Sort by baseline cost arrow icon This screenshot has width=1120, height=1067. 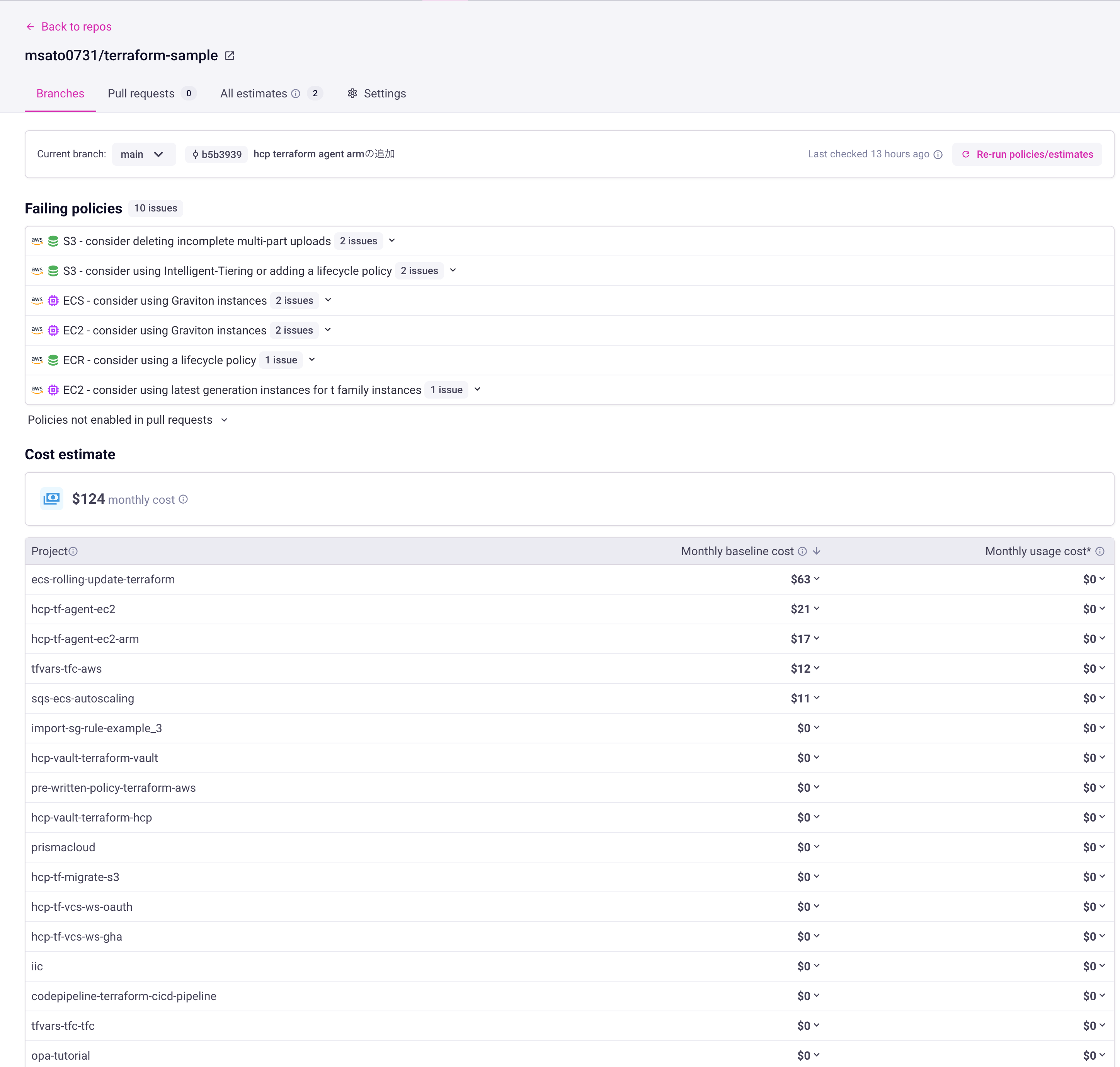point(816,551)
